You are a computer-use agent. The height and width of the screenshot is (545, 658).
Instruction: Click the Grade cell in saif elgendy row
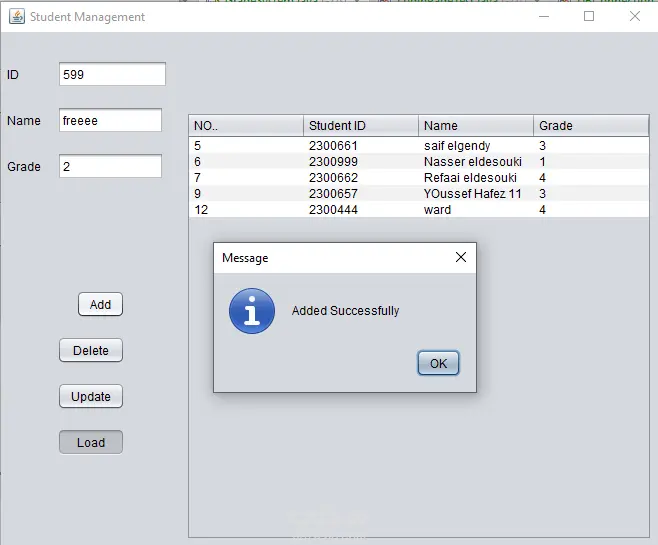(591, 146)
